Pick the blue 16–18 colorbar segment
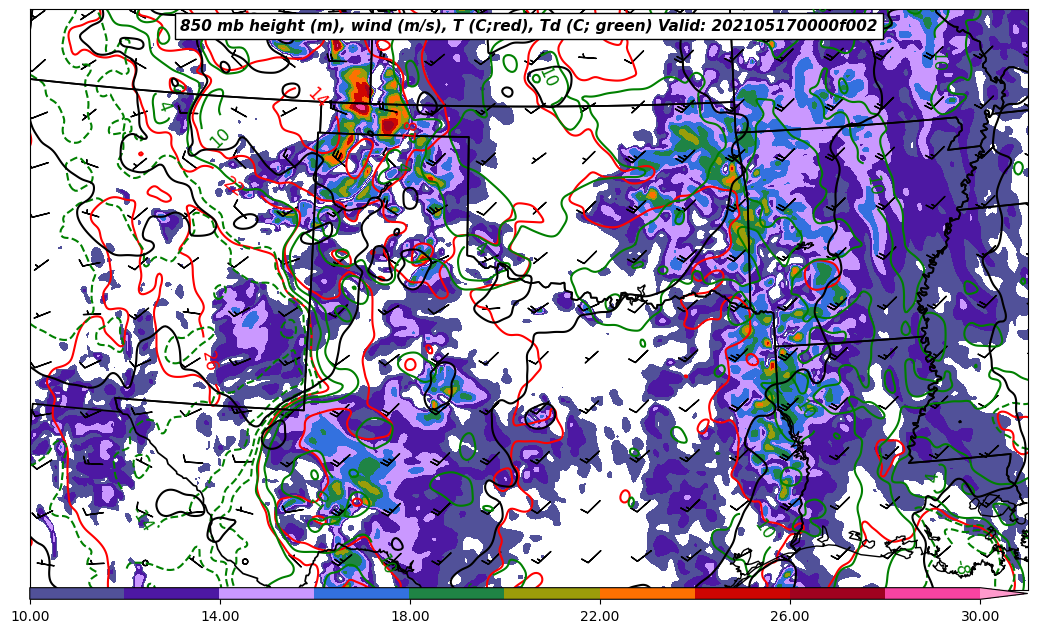This screenshot has width=1037, height=633. [362, 593]
